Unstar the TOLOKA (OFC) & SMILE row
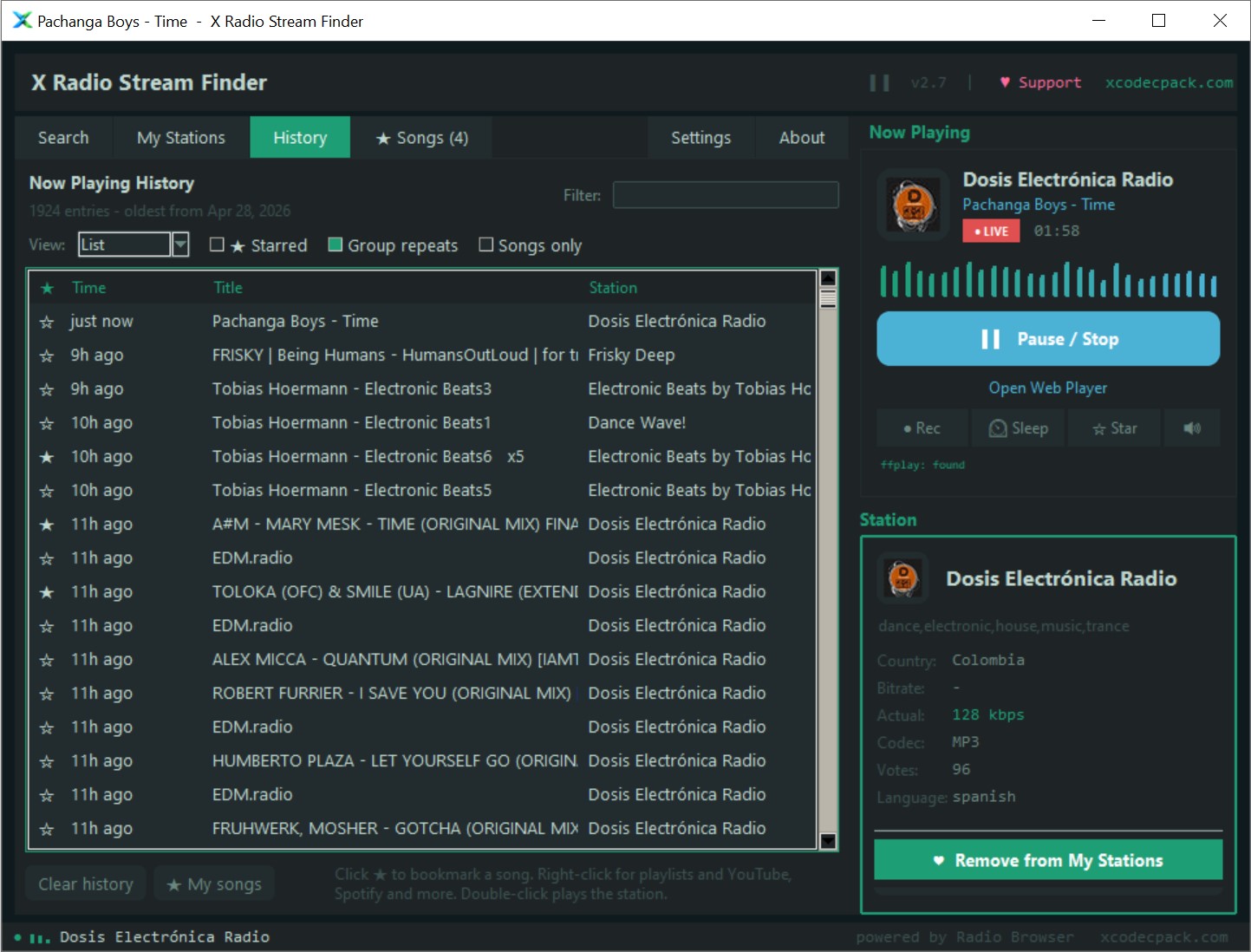1251x952 pixels. pyautogui.click(x=47, y=592)
